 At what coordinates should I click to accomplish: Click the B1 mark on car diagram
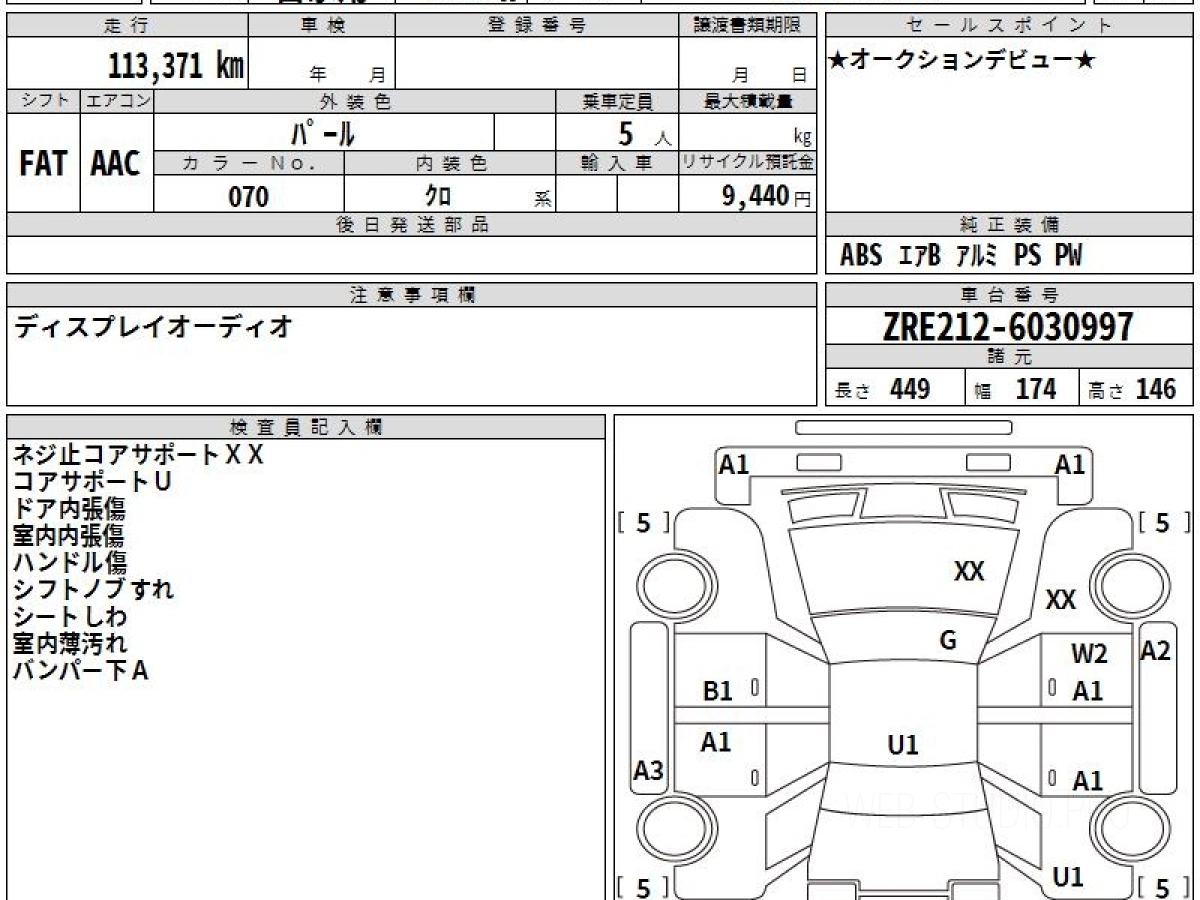(718, 691)
